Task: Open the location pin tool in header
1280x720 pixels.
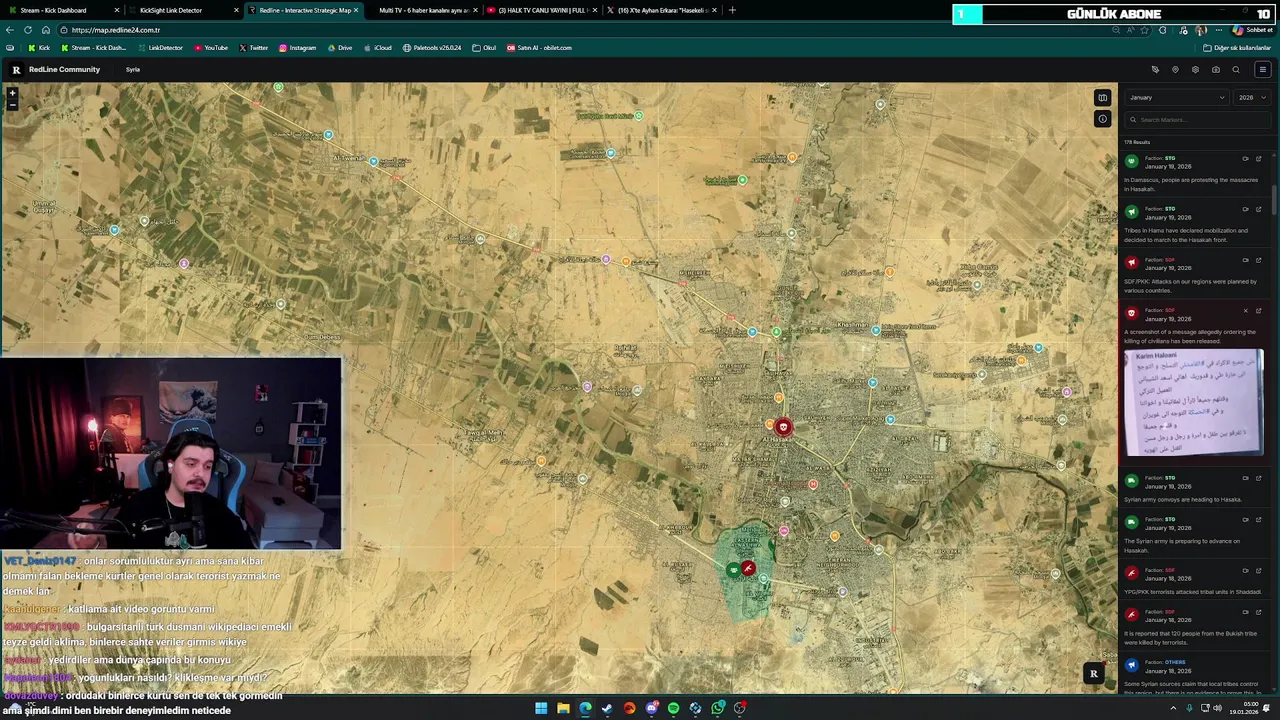Action: (x=1175, y=70)
